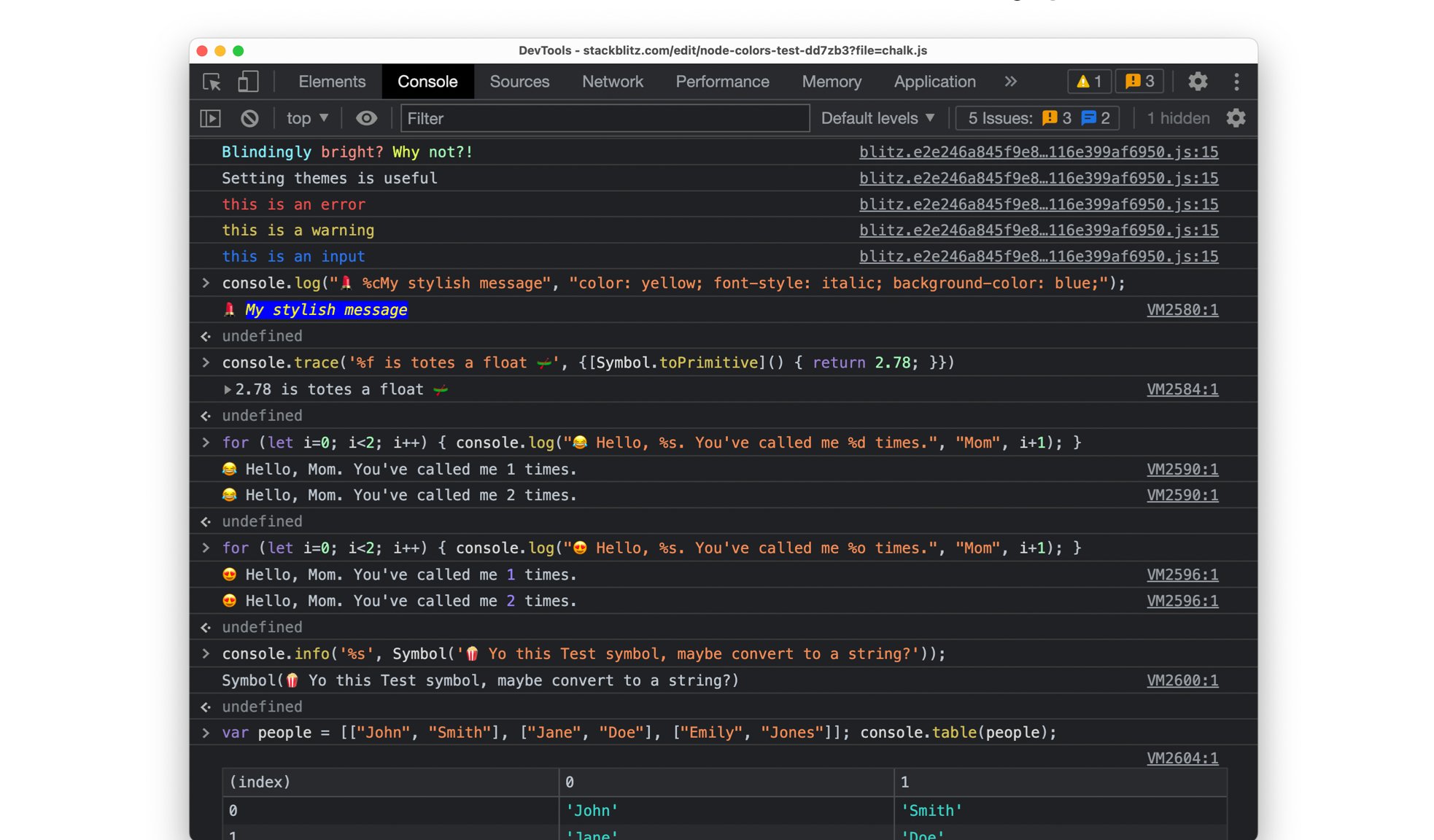Activate the inspect element picker icon
This screenshot has width=1434, height=840.
[x=212, y=82]
